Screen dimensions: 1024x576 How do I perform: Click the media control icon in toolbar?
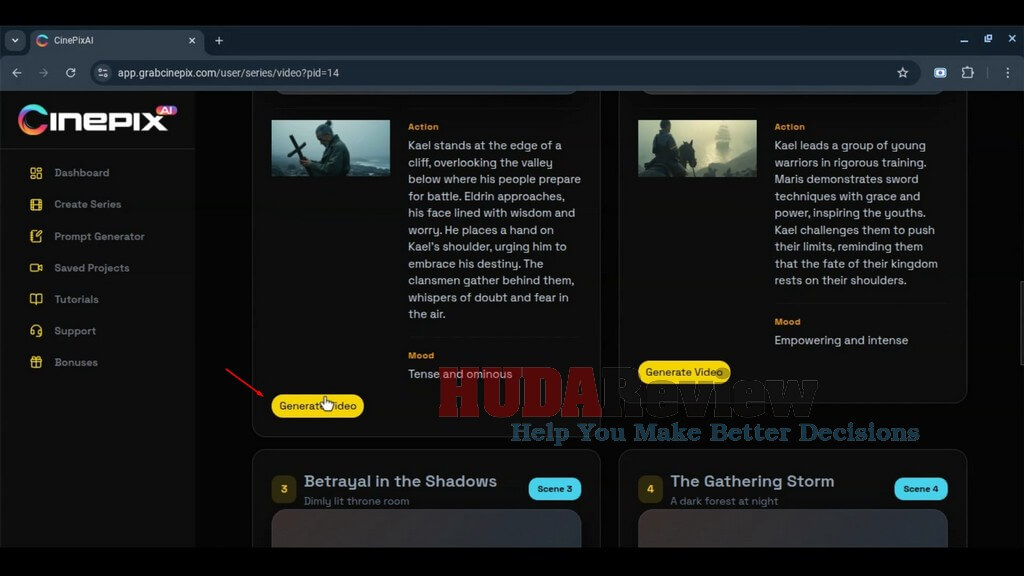coord(940,72)
